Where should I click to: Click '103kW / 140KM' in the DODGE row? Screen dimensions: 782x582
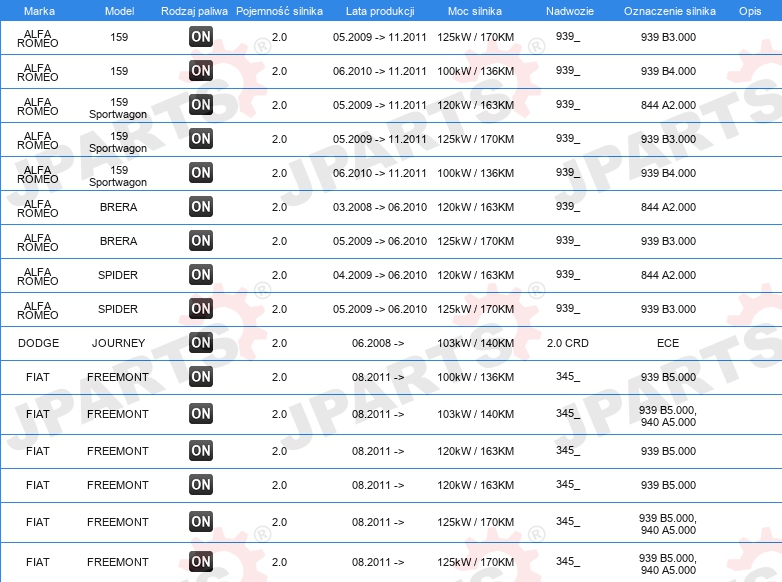click(475, 343)
